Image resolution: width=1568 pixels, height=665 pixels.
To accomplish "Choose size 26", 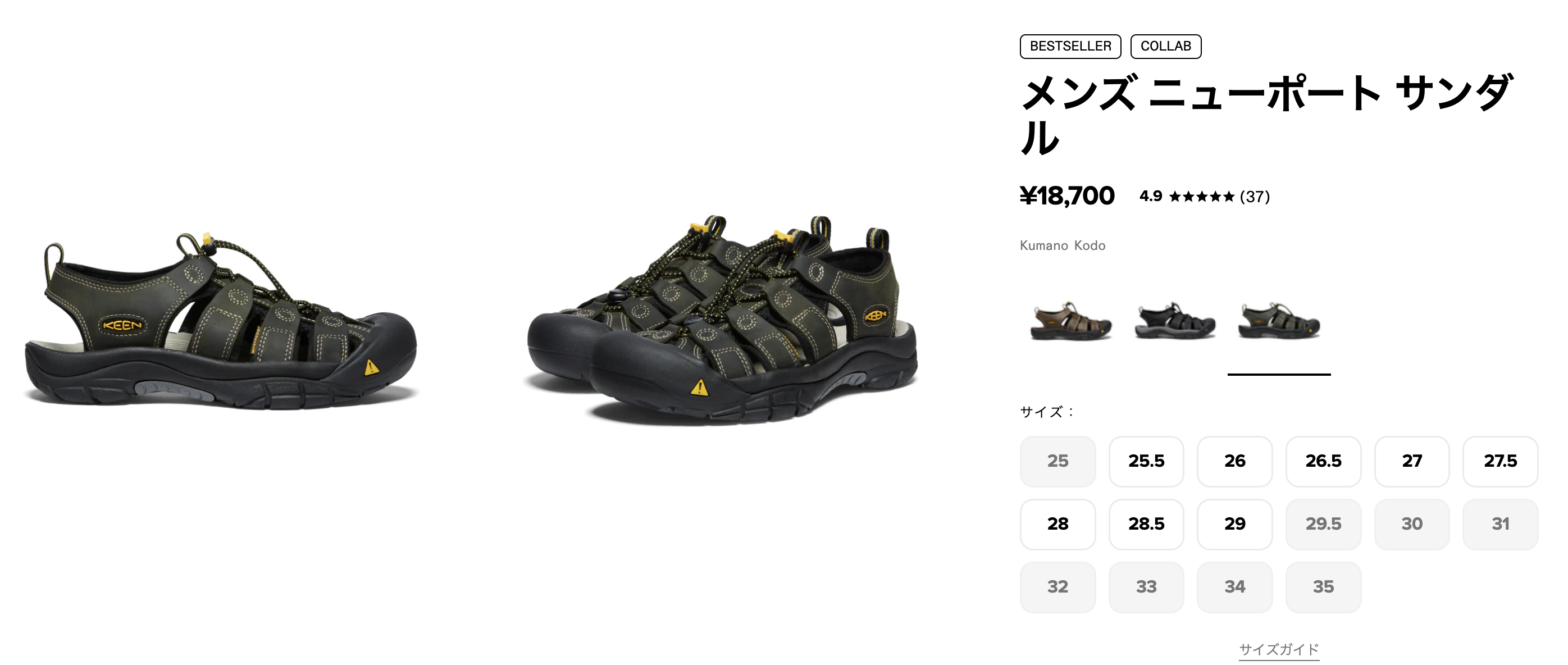I will click(x=1234, y=461).
